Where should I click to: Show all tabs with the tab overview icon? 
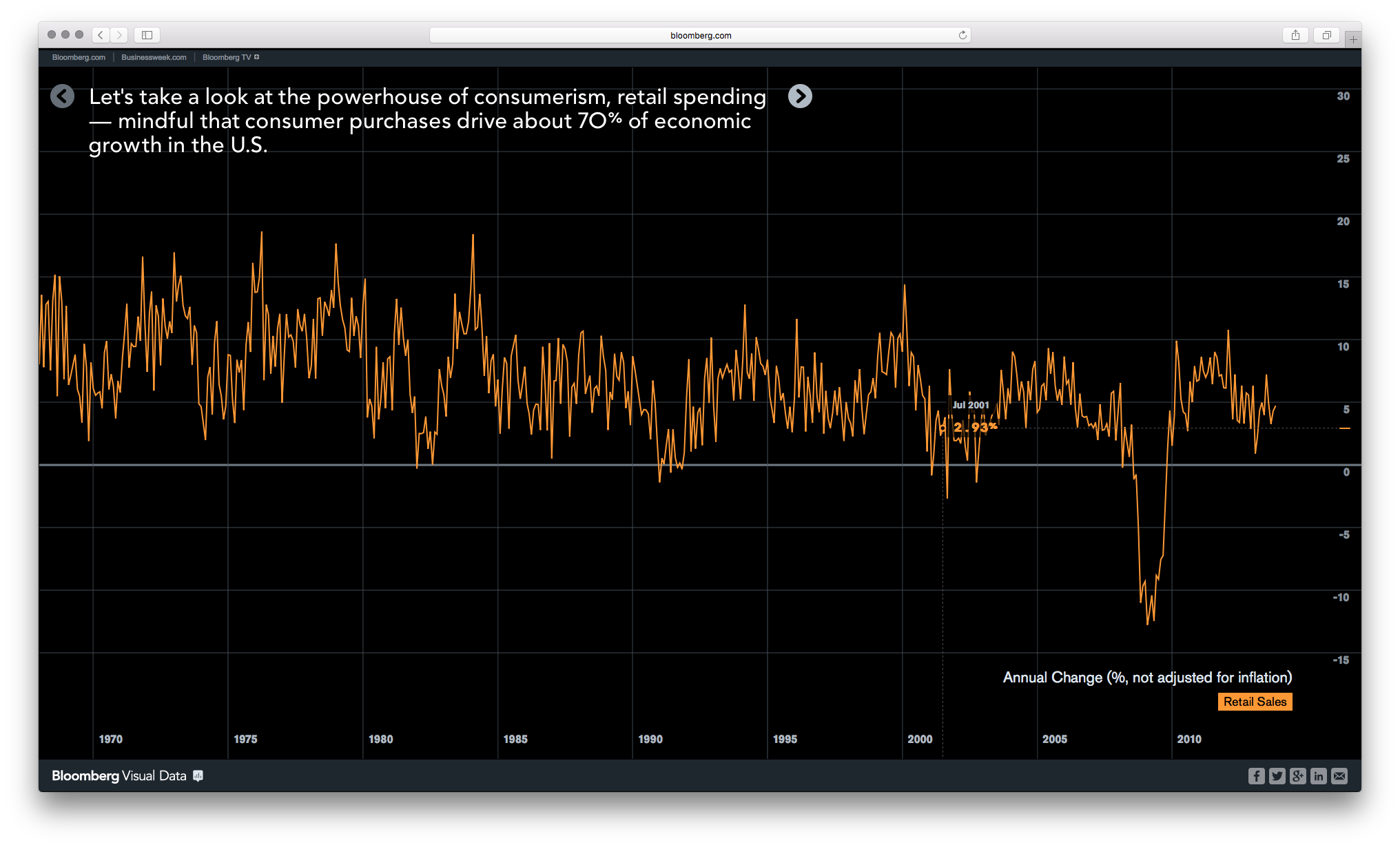click(1326, 35)
